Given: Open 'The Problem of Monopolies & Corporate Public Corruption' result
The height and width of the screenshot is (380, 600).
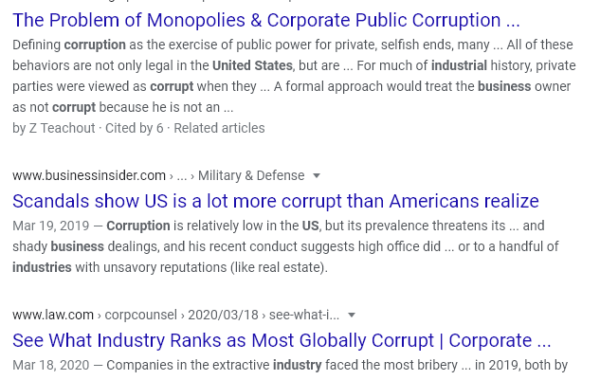Looking at the screenshot, I should click(266, 20).
